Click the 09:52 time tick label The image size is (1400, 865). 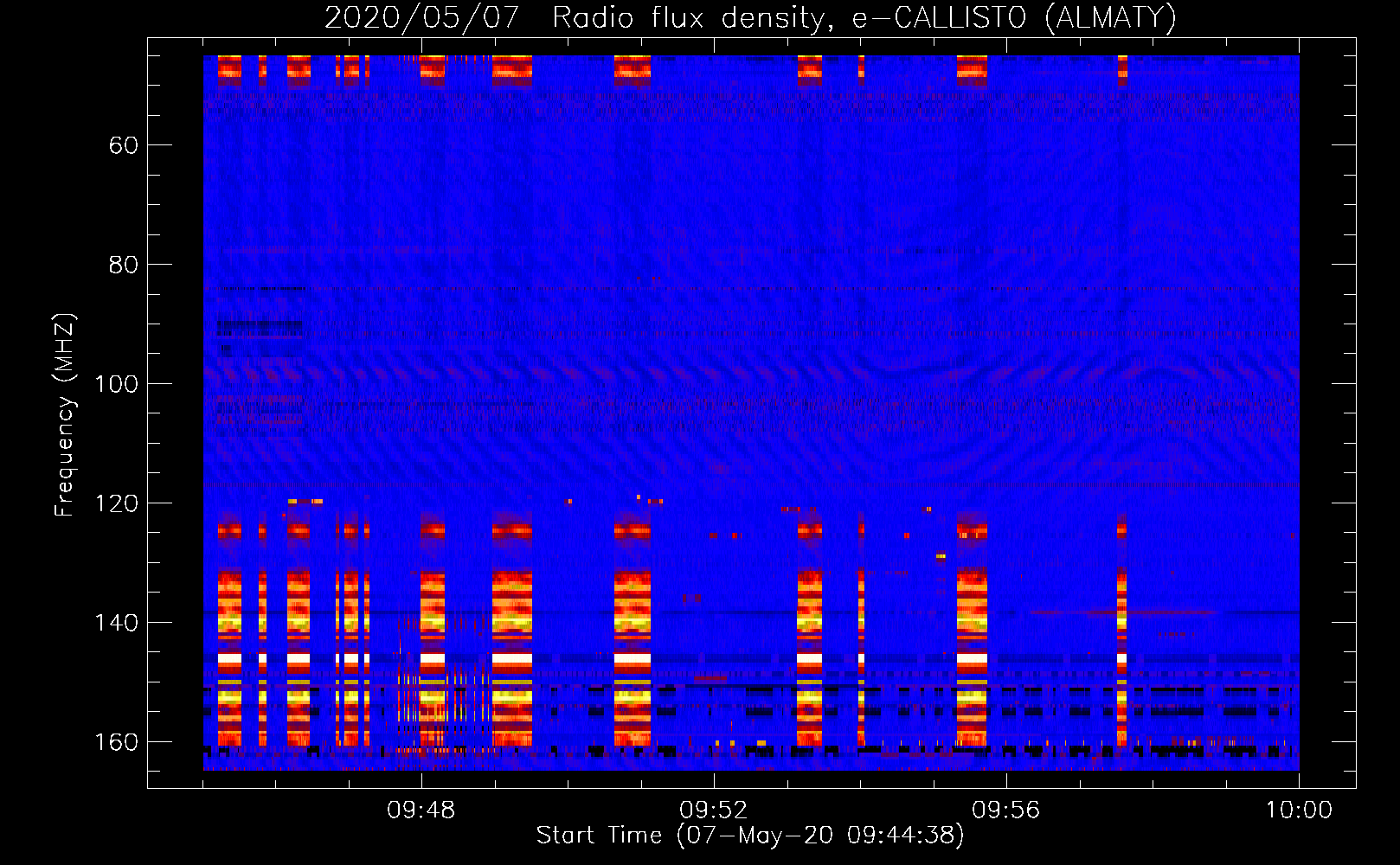point(714,811)
